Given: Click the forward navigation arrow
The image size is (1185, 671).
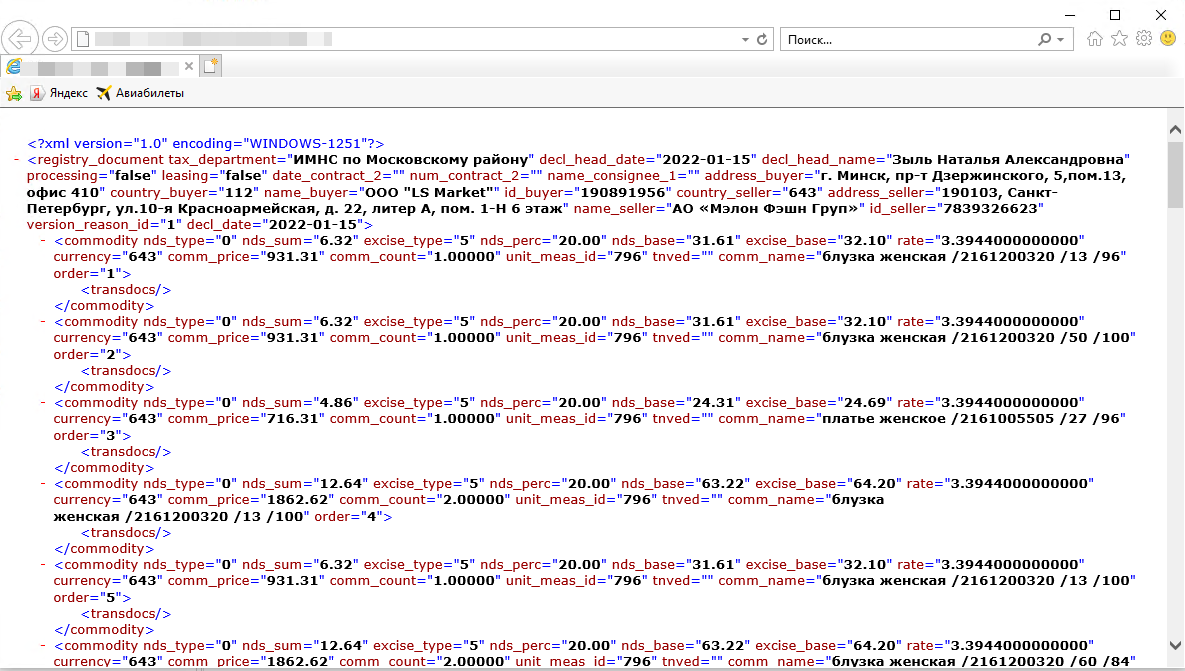Looking at the screenshot, I should pos(55,39).
